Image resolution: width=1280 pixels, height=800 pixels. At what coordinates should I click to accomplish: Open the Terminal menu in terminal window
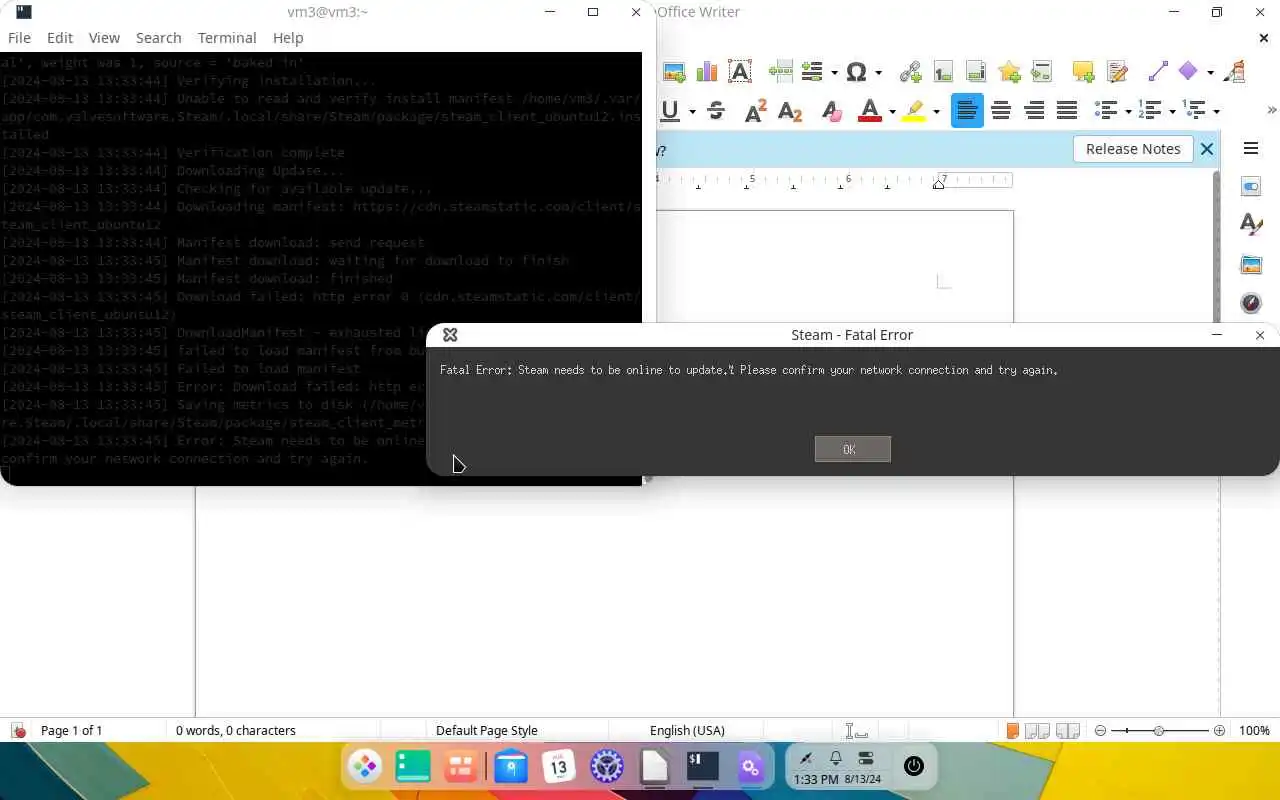[227, 38]
